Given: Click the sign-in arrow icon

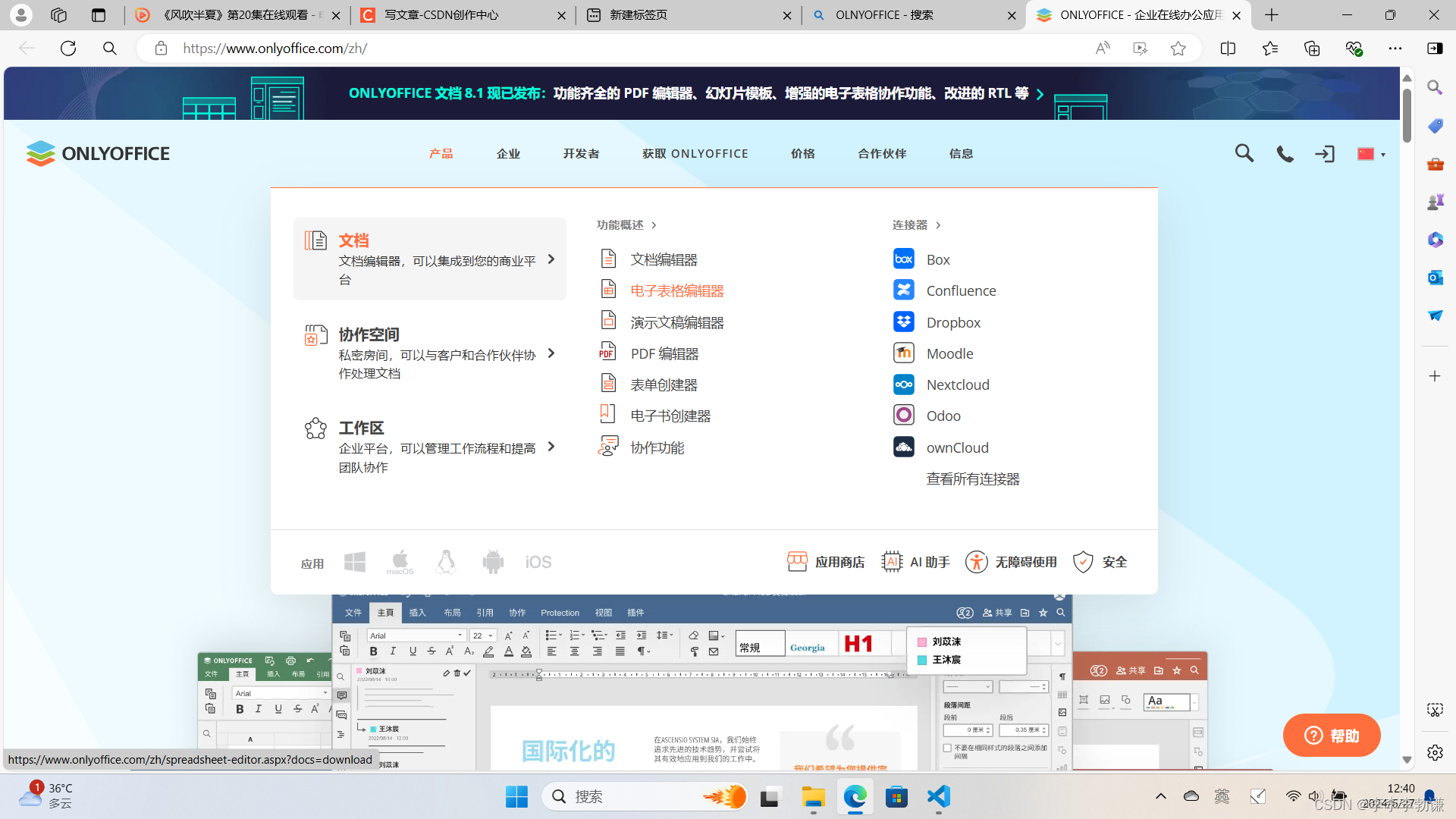Looking at the screenshot, I should click(x=1325, y=154).
